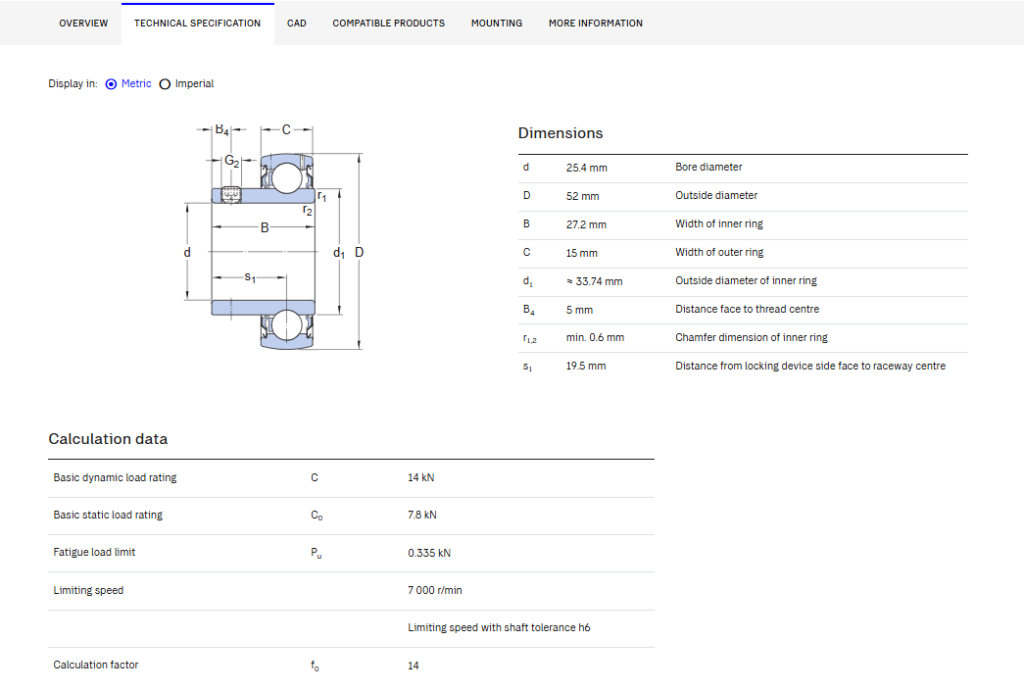Click the Bore diameter description

[709, 167]
